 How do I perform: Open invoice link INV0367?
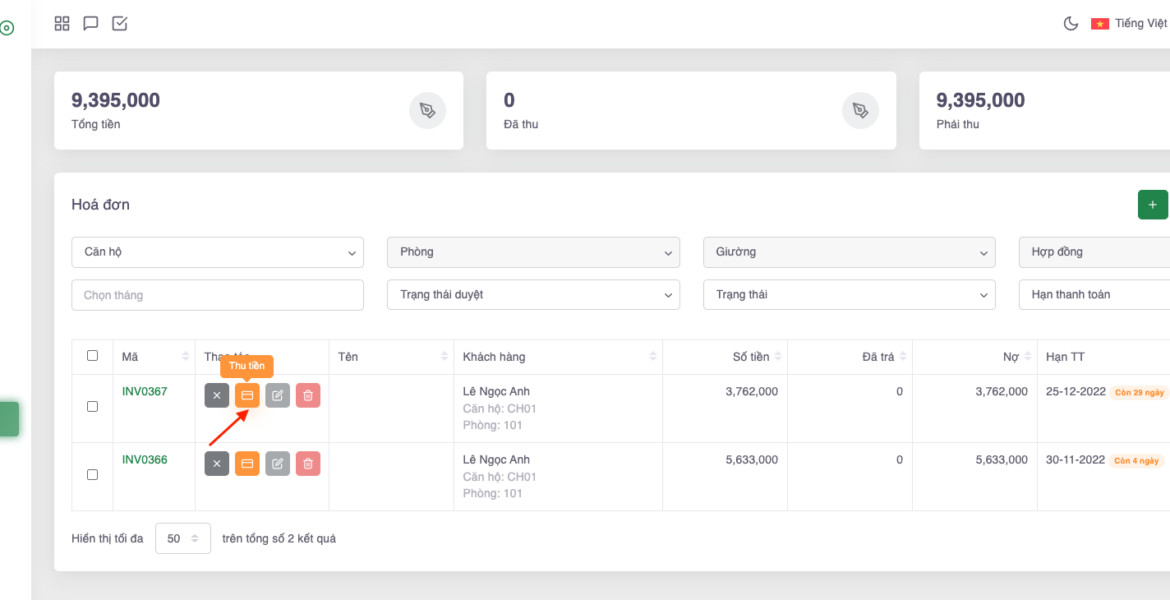point(145,392)
